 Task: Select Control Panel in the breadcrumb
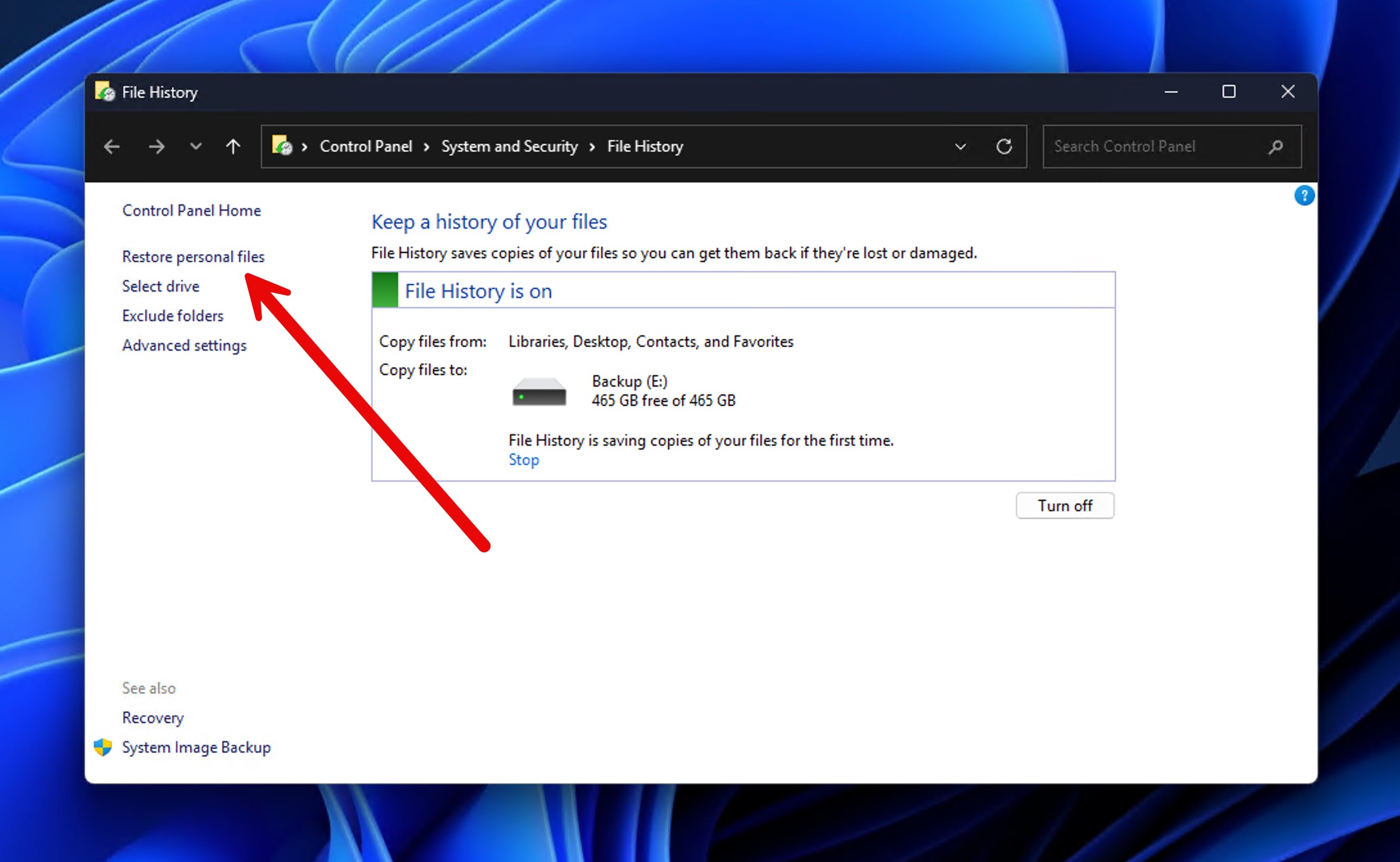tap(365, 146)
